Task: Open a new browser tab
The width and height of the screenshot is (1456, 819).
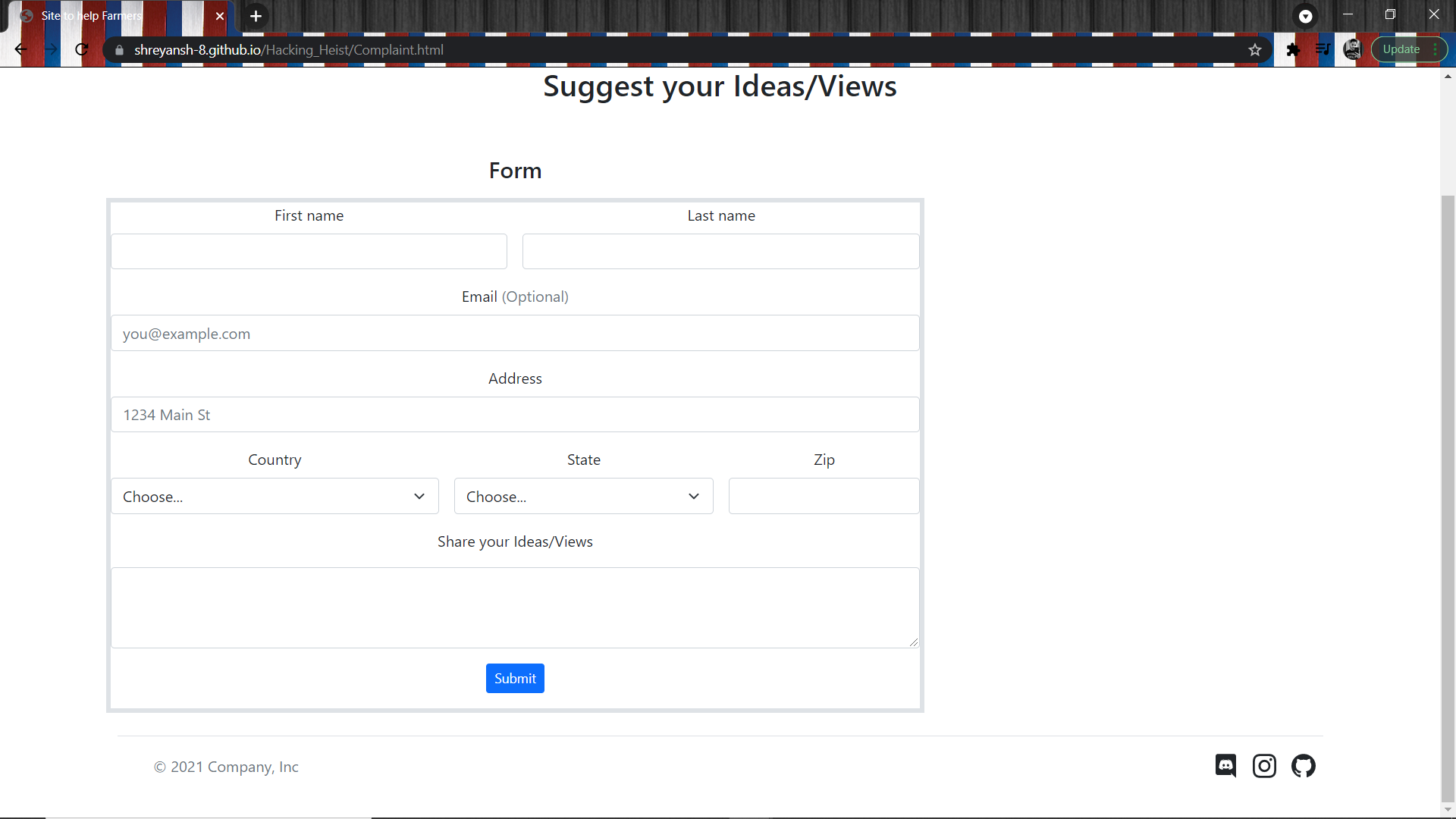Action: coord(256,16)
